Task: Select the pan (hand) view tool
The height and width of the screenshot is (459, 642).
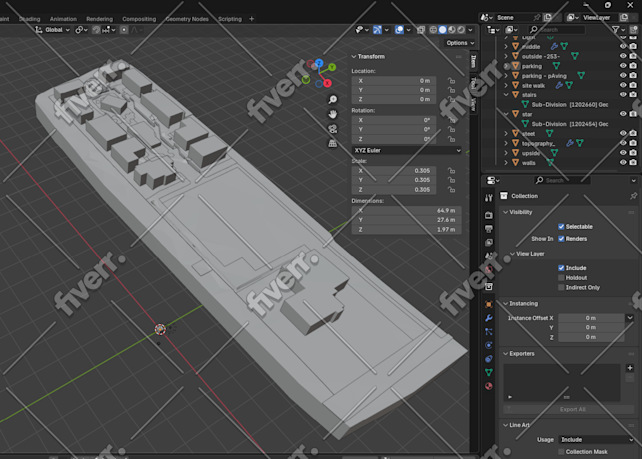Action: tap(332, 114)
